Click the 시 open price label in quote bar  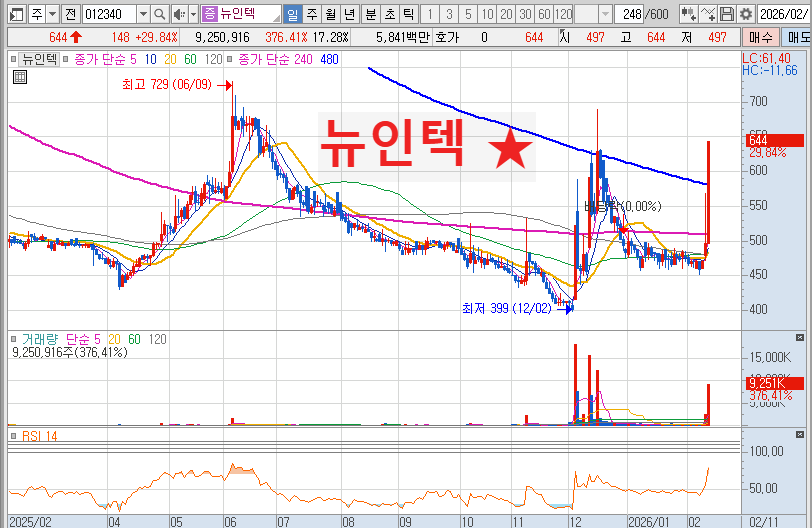click(x=565, y=37)
